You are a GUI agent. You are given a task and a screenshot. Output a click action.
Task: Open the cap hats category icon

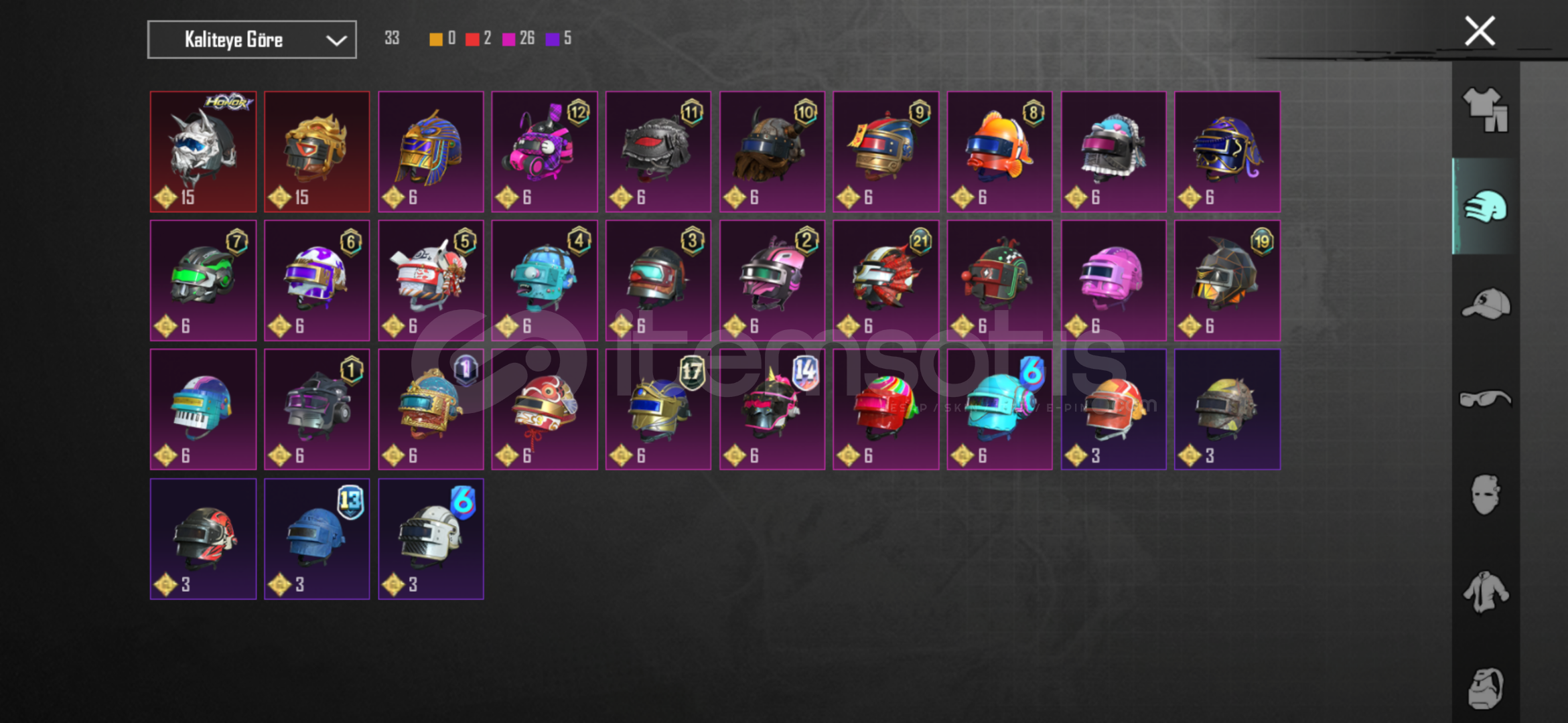coord(1485,303)
